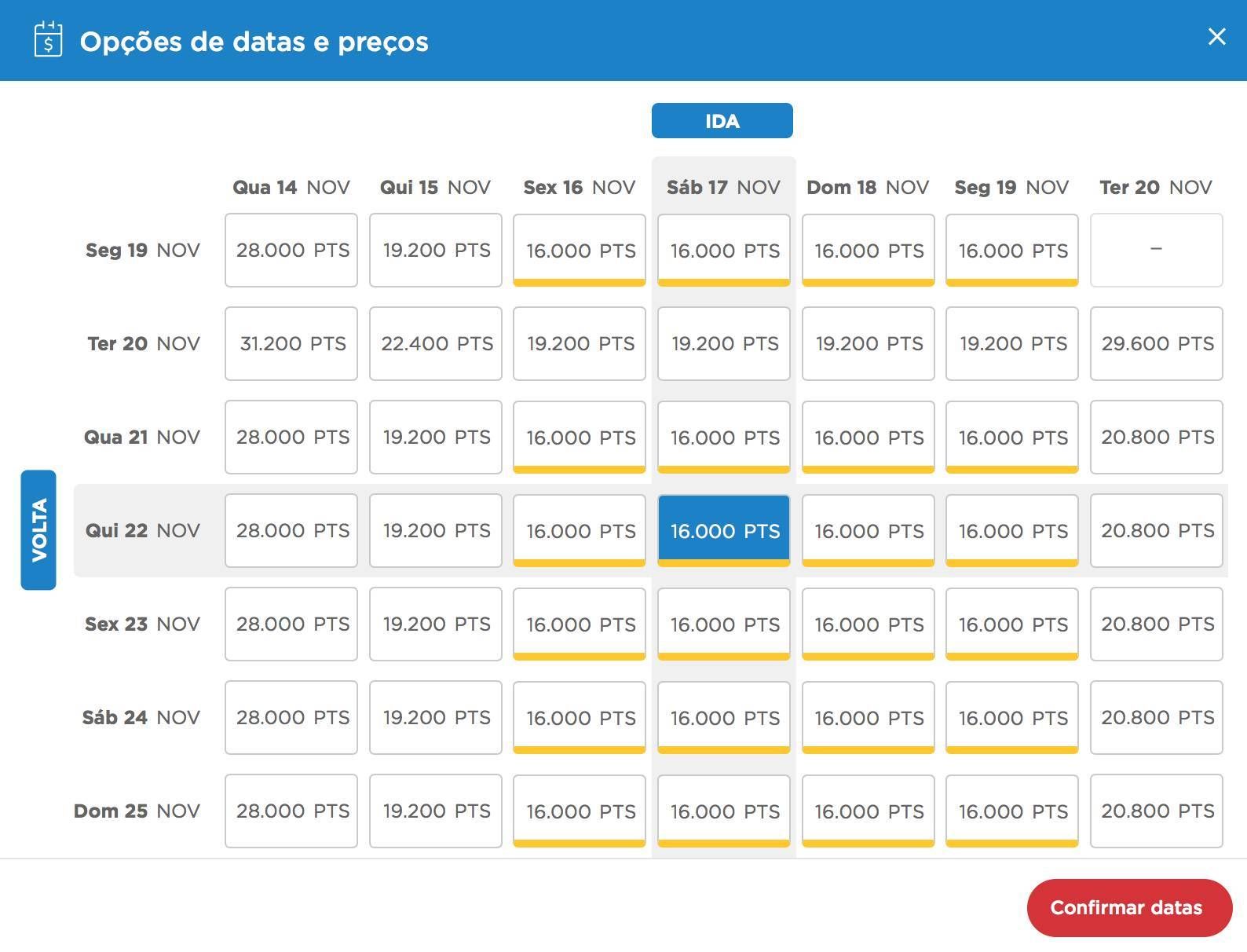Select Seg 19 outbound, Sex 23 return
This screenshot has height=952, width=1247.
tap(1012, 624)
